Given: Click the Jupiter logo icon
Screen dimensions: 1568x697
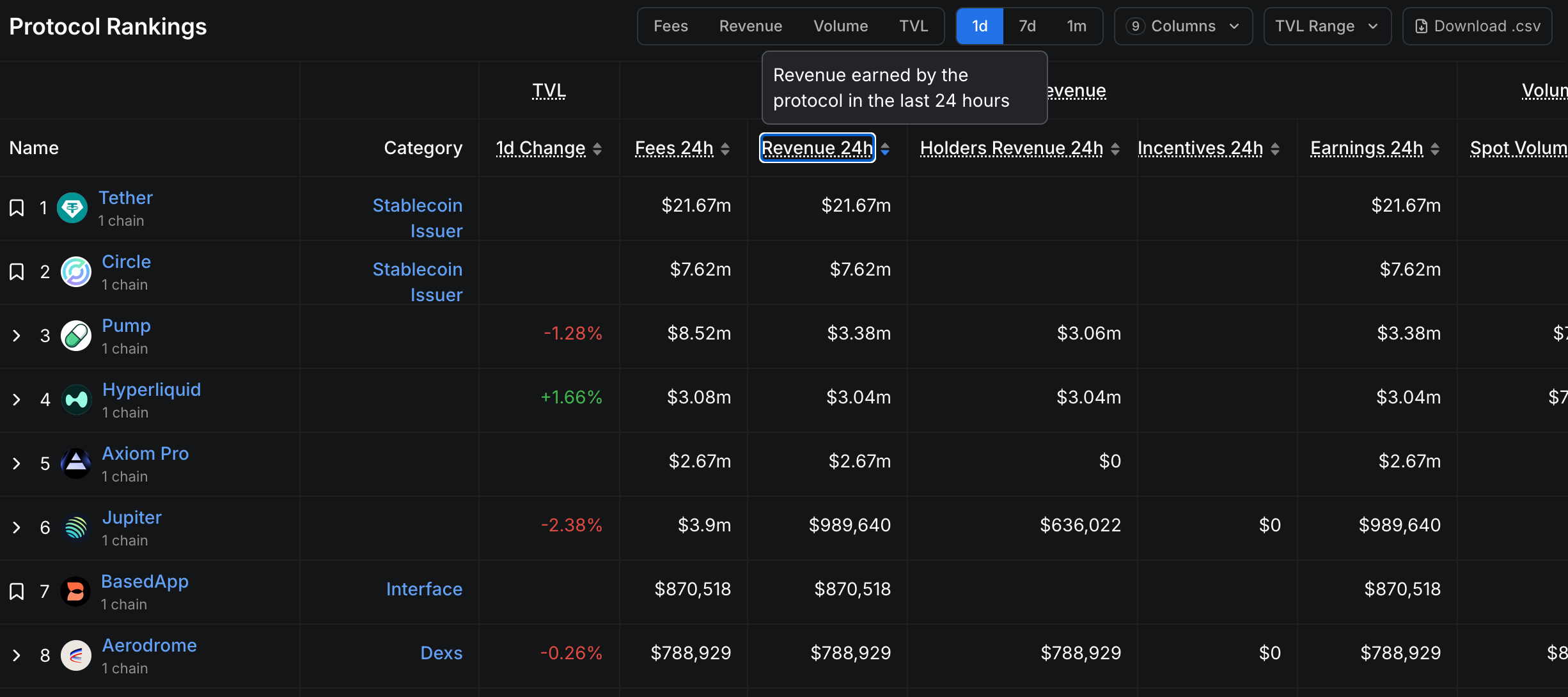Looking at the screenshot, I should tap(76, 528).
